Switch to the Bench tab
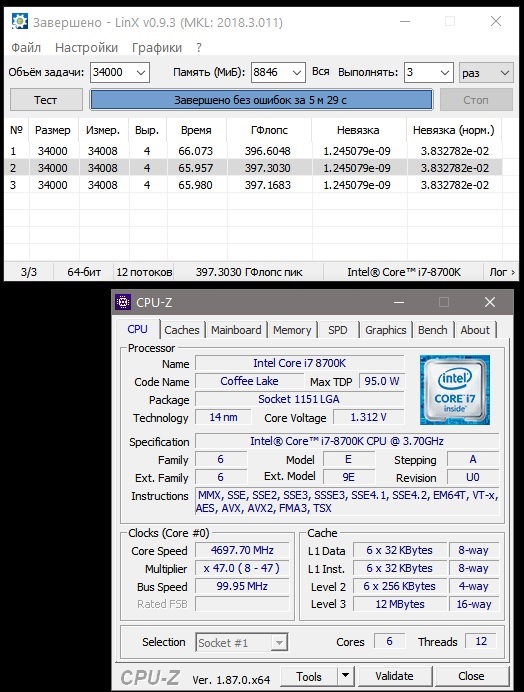The height and width of the screenshot is (692, 524). tap(433, 330)
